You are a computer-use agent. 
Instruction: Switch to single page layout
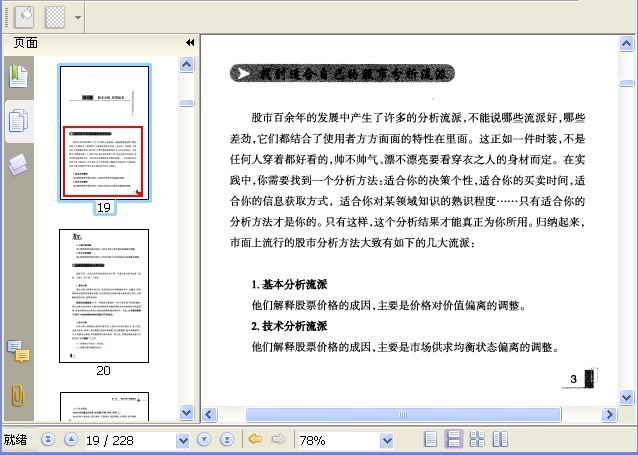pyautogui.click(x=430, y=440)
